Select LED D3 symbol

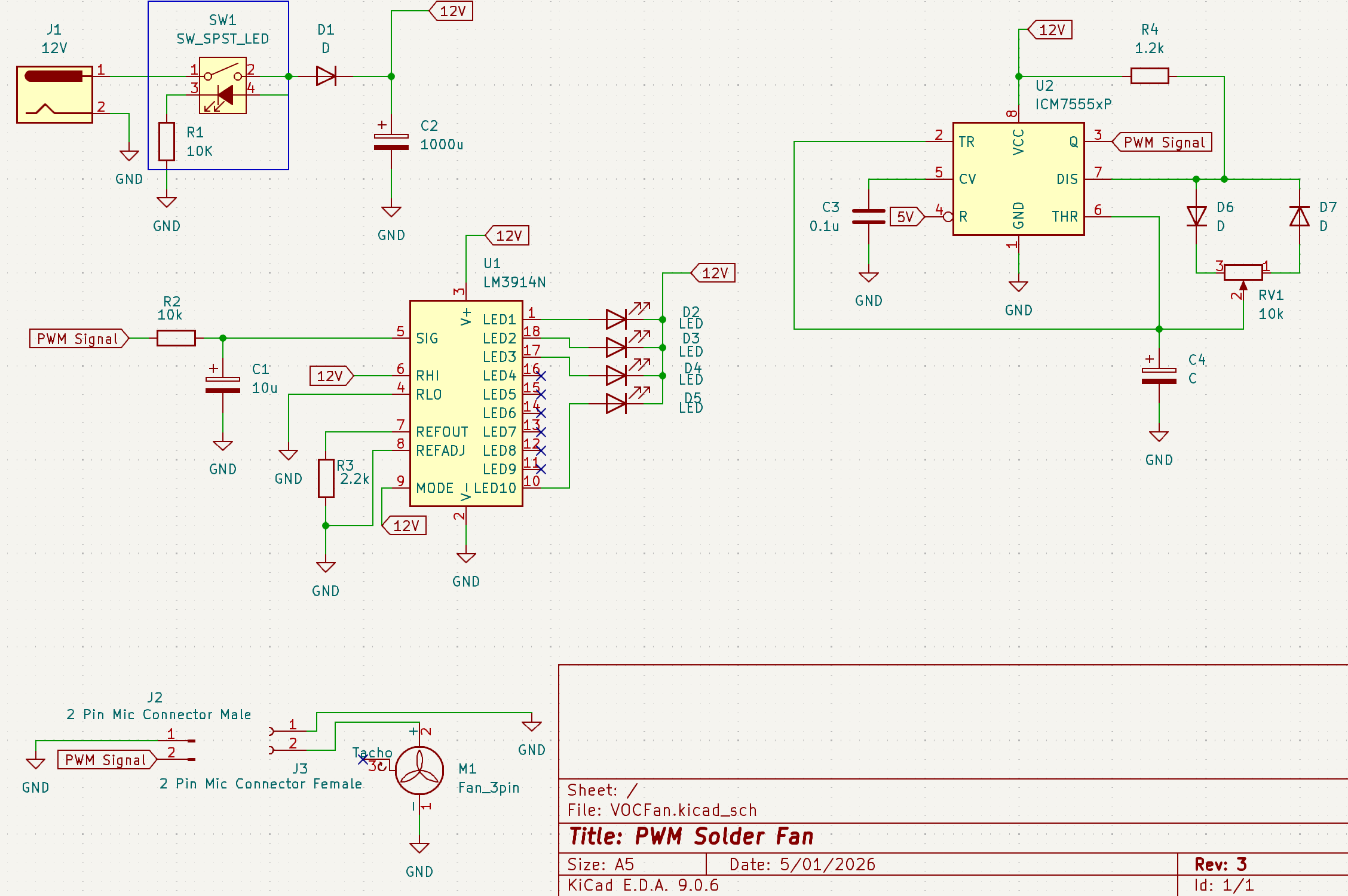[621, 346]
